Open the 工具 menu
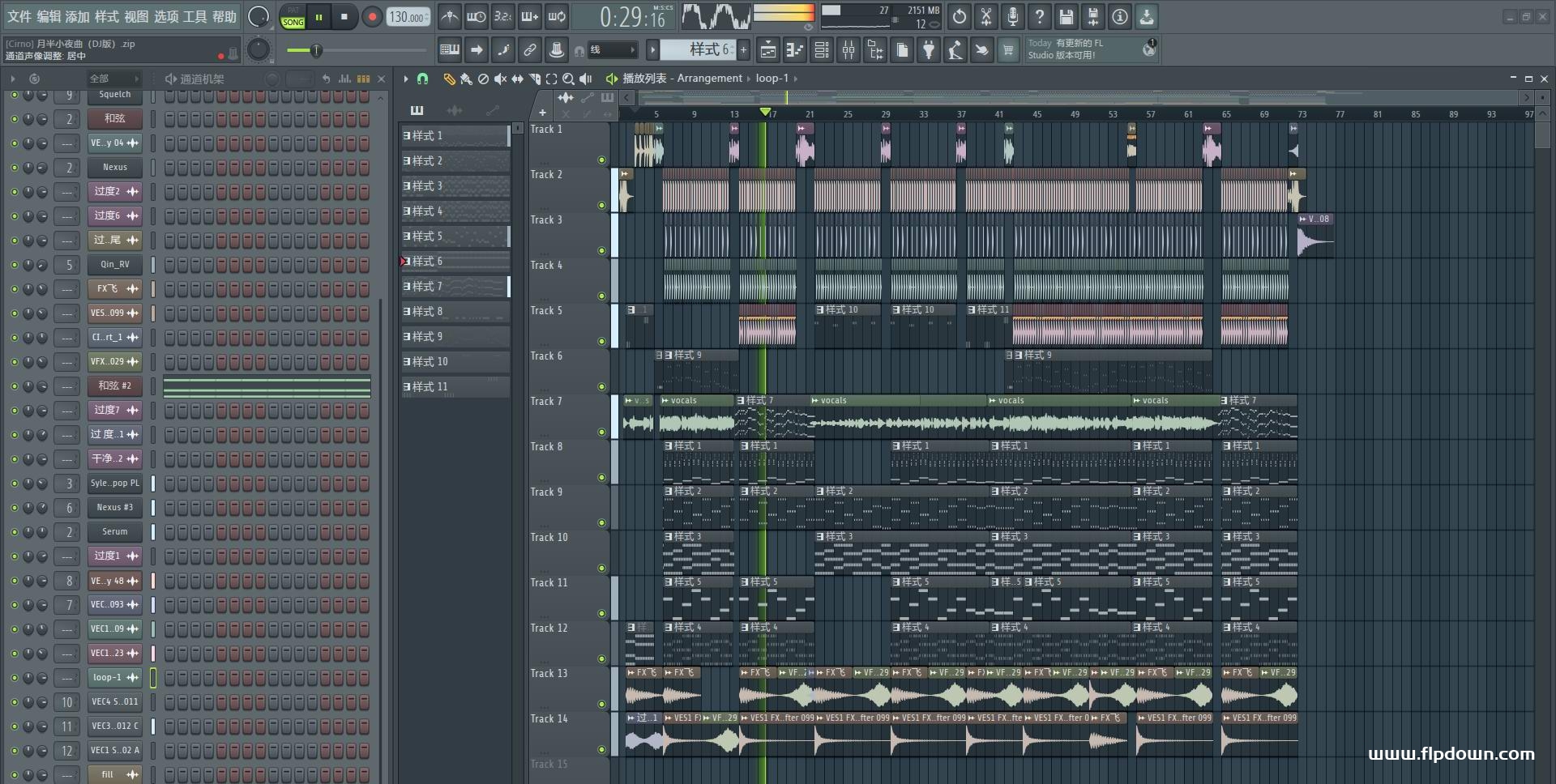 (x=194, y=16)
